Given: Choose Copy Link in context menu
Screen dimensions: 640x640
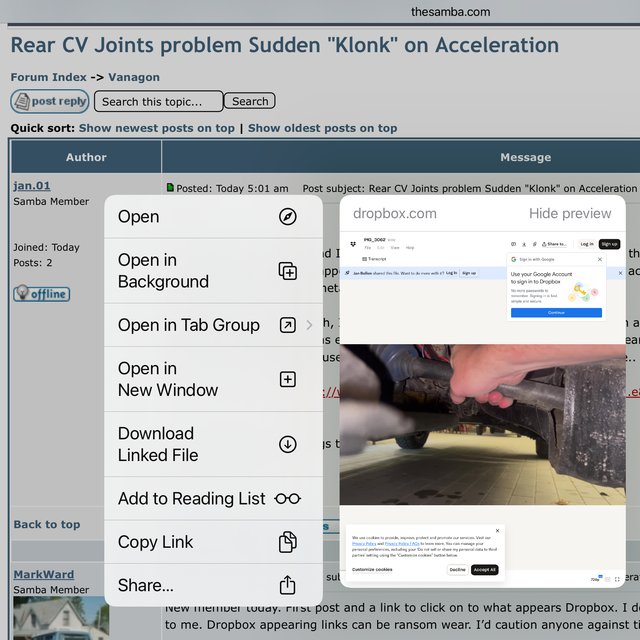Looking at the screenshot, I should point(213,542).
